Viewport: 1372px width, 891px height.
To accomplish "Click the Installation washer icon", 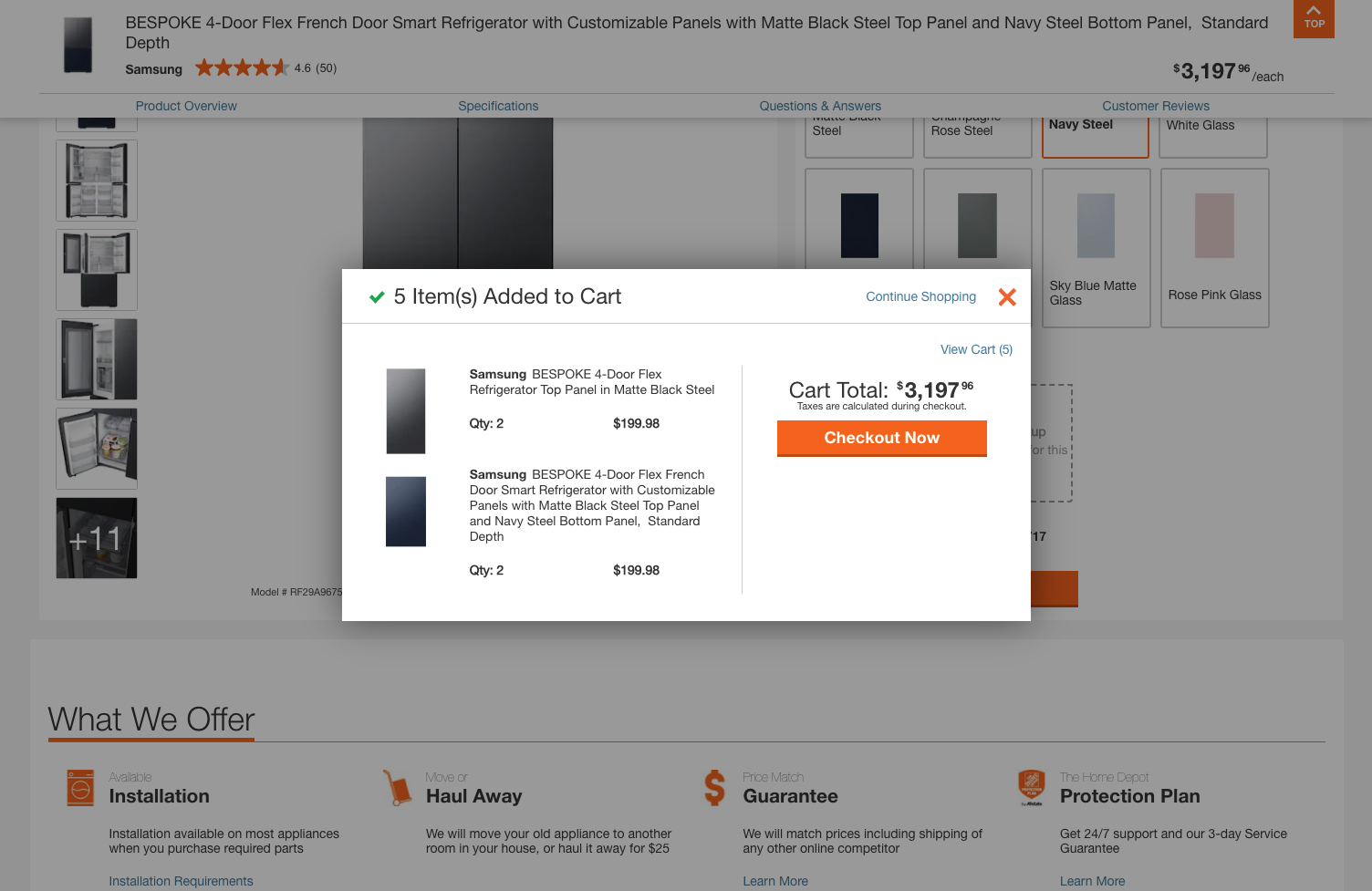I will [x=80, y=788].
